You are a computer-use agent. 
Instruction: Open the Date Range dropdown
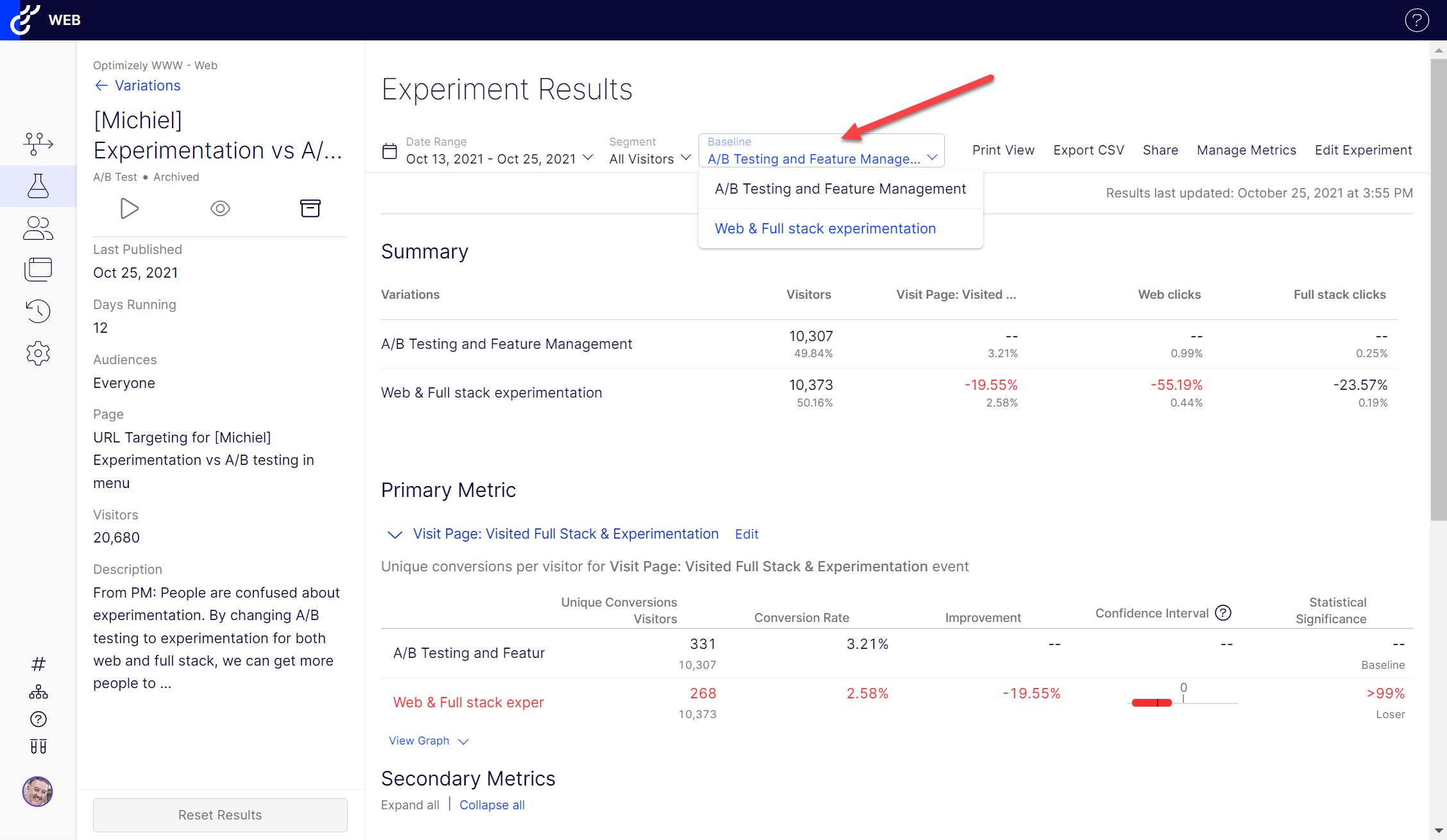(x=499, y=151)
